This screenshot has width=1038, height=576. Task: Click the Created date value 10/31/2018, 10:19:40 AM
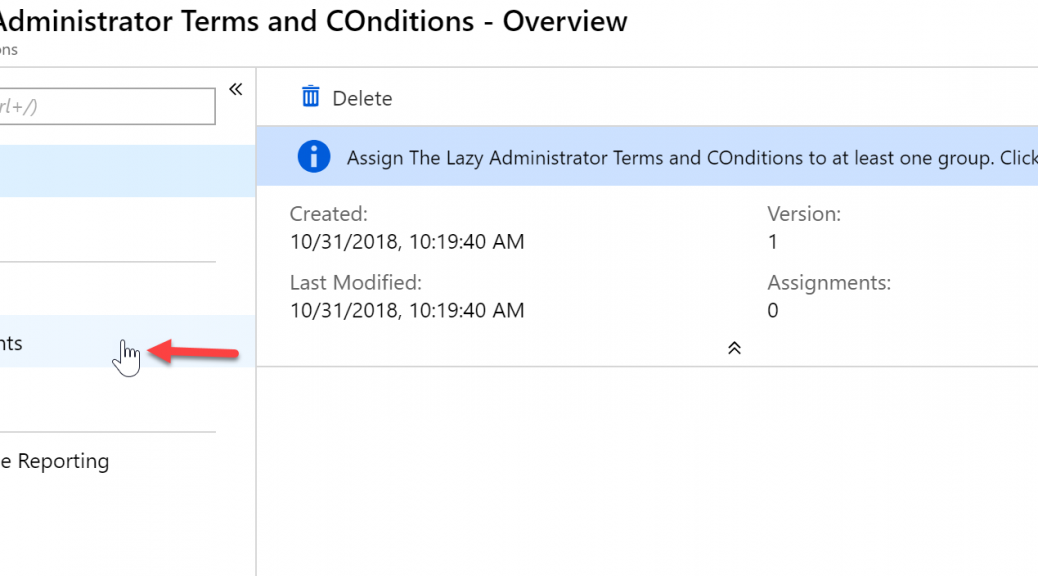407,242
